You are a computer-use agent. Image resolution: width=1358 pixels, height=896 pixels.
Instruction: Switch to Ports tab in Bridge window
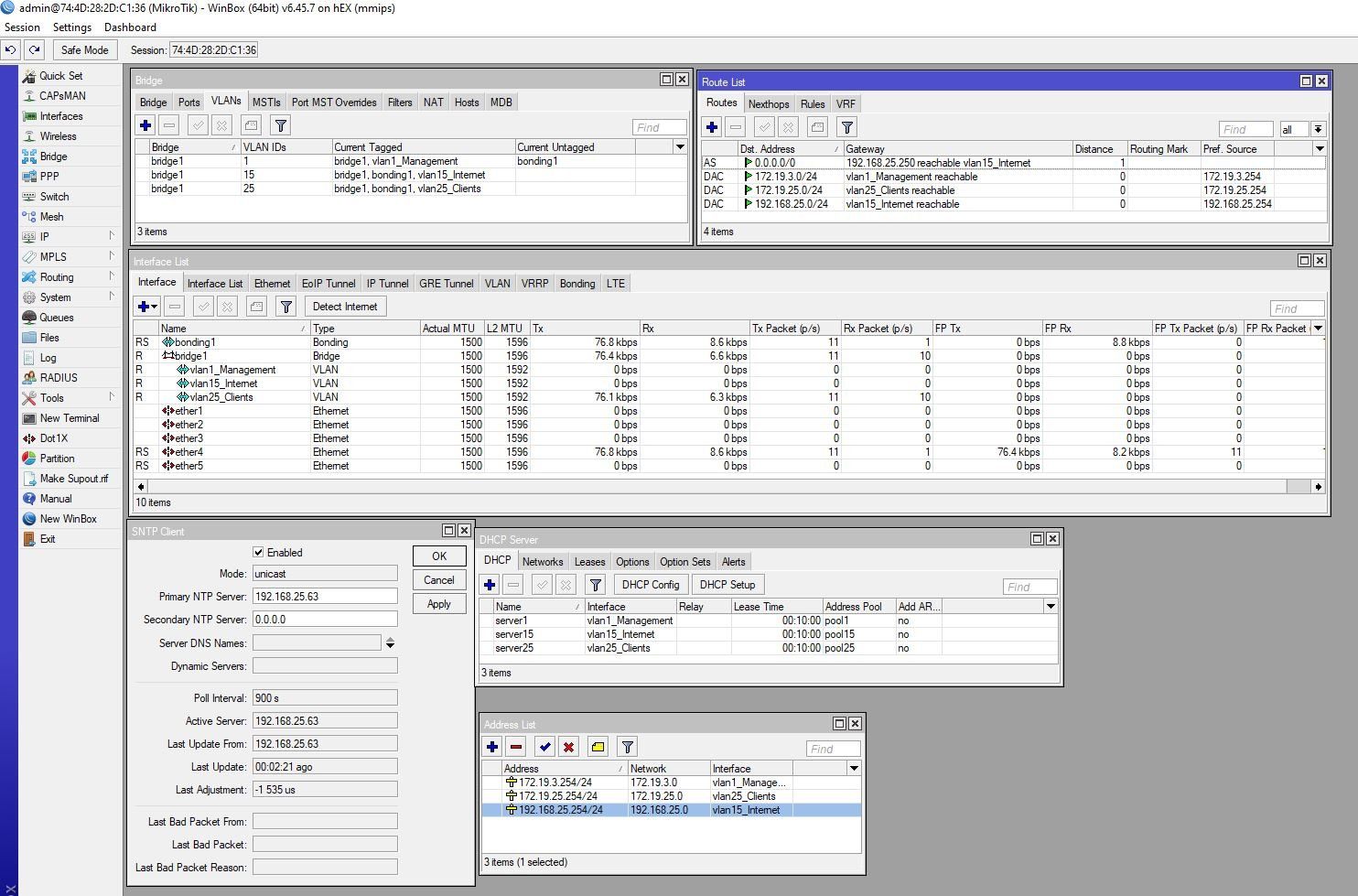coord(189,103)
